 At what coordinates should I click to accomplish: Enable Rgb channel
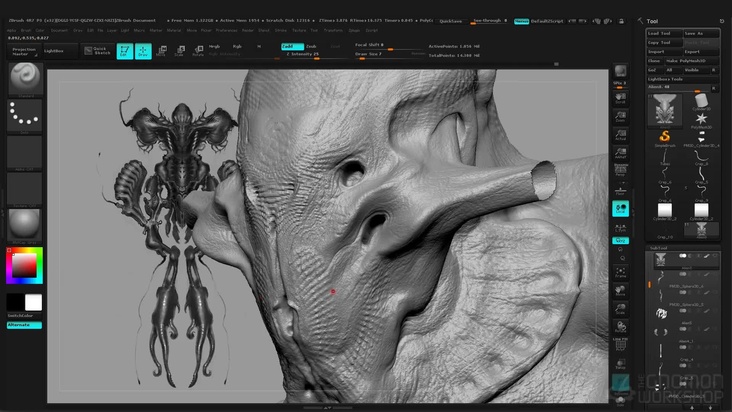(237, 47)
